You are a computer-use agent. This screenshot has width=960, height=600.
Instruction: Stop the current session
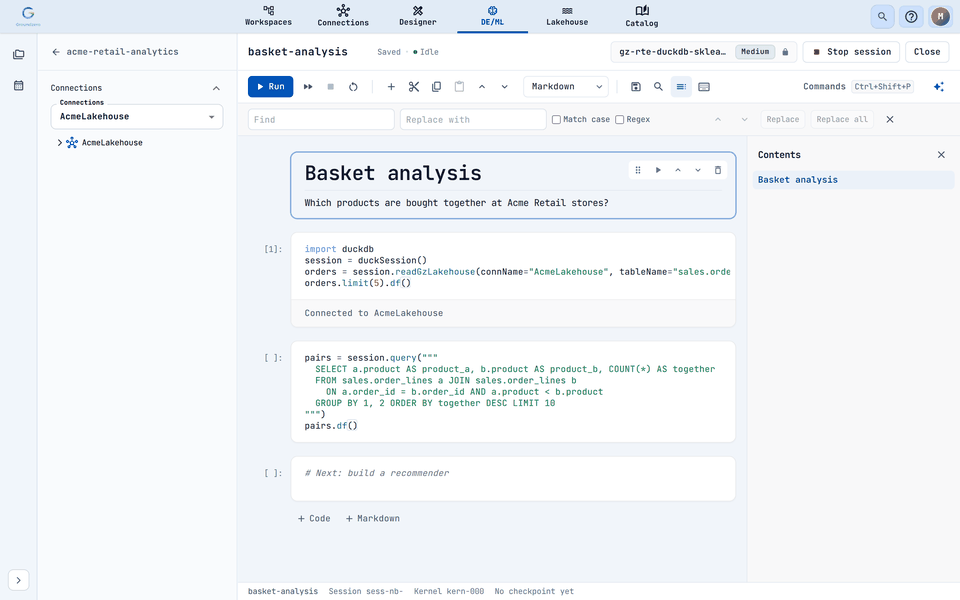[851, 52]
